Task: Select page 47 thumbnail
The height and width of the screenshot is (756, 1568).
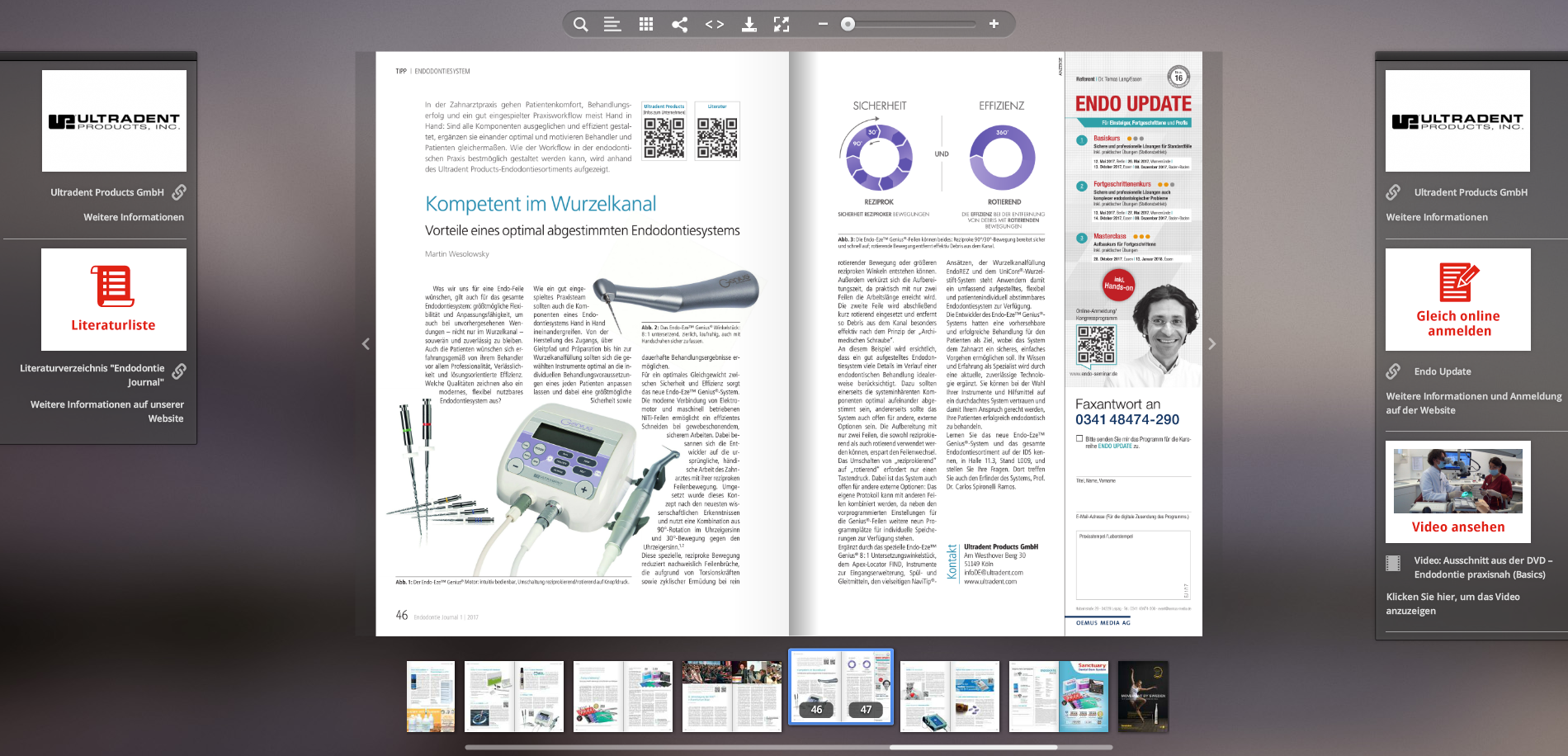Action: 866,687
